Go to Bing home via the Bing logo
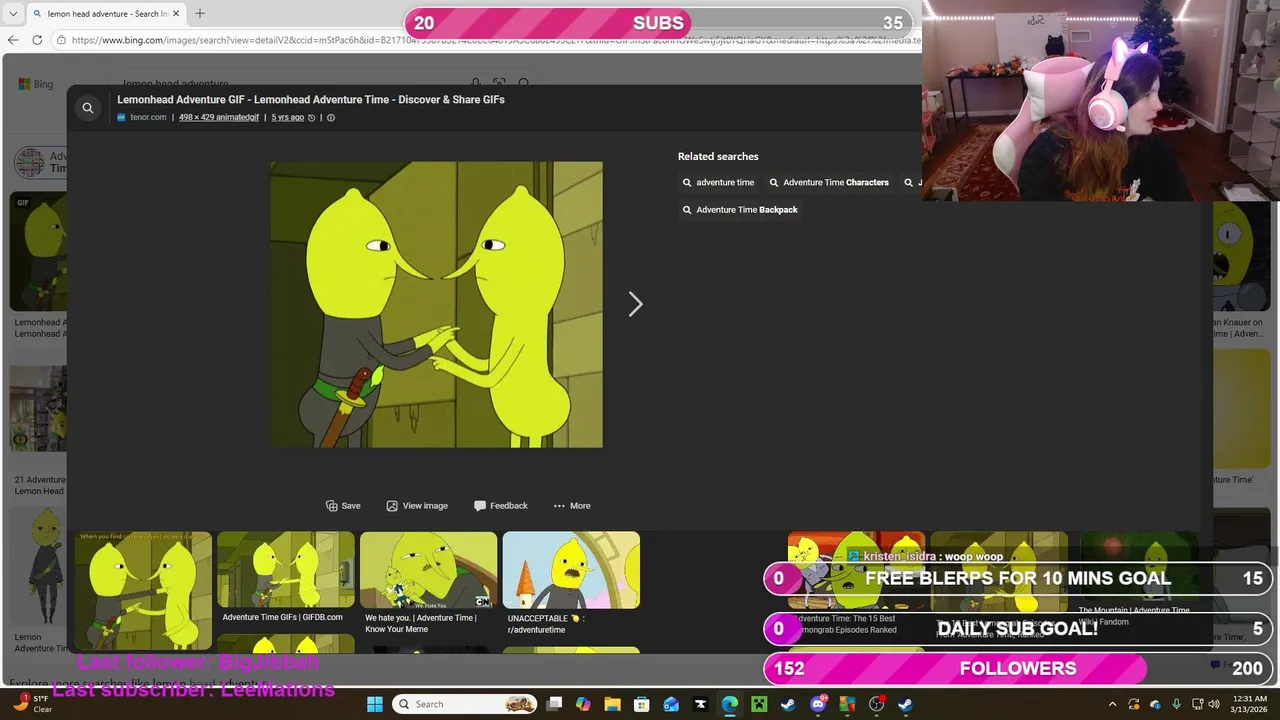 tap(36, 84)
